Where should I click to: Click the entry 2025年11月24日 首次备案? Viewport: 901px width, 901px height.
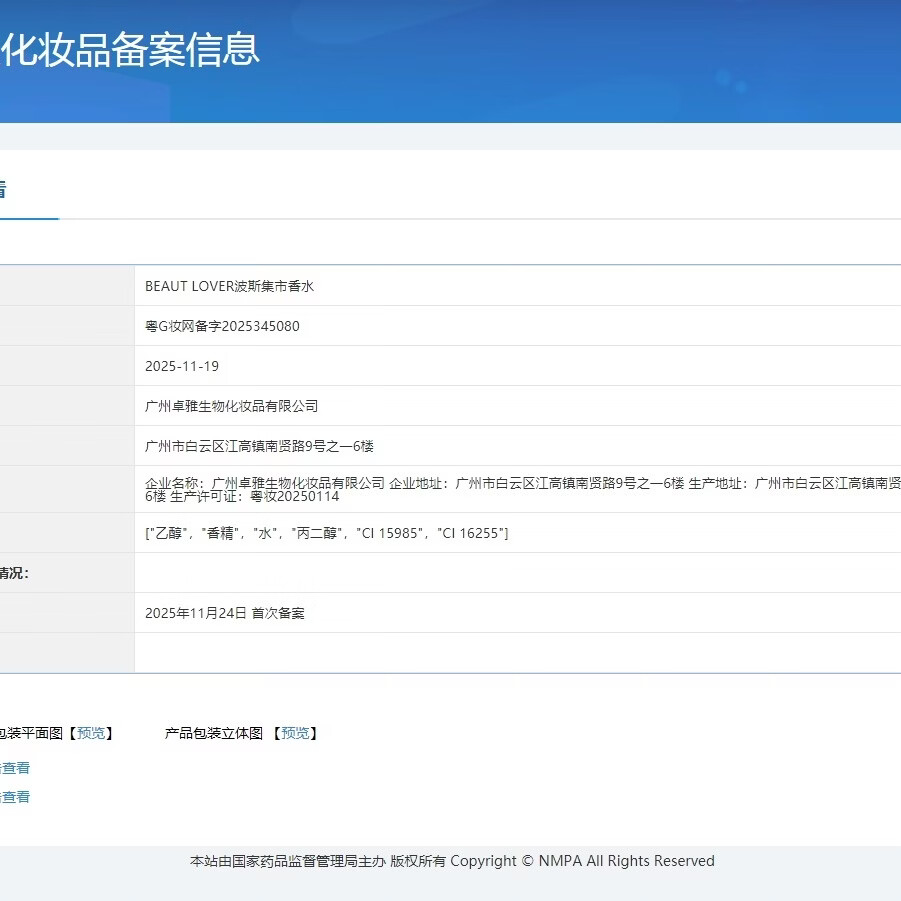click(x=225, y=613)
